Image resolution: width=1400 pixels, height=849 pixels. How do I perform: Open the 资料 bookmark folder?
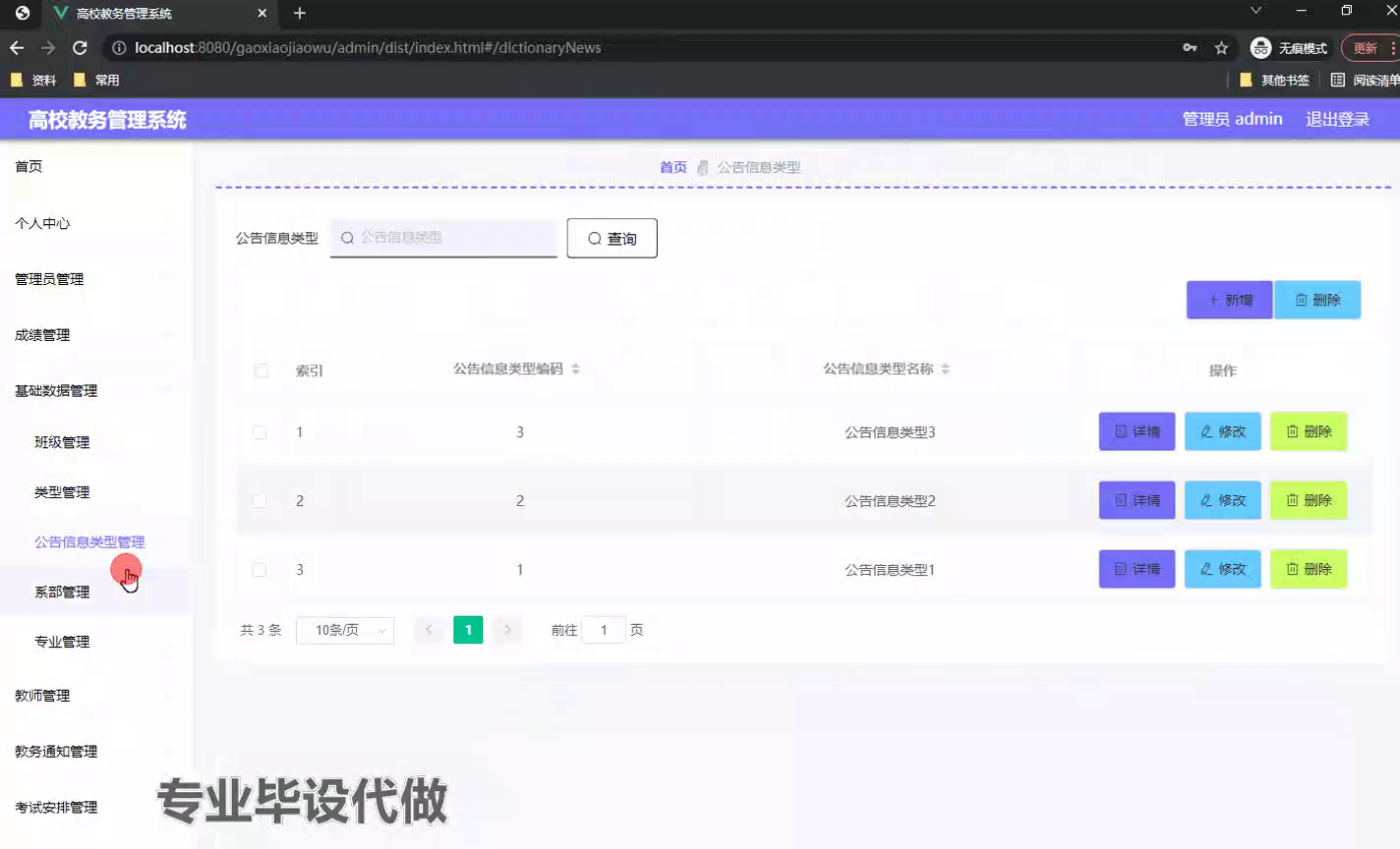[33, 80]
